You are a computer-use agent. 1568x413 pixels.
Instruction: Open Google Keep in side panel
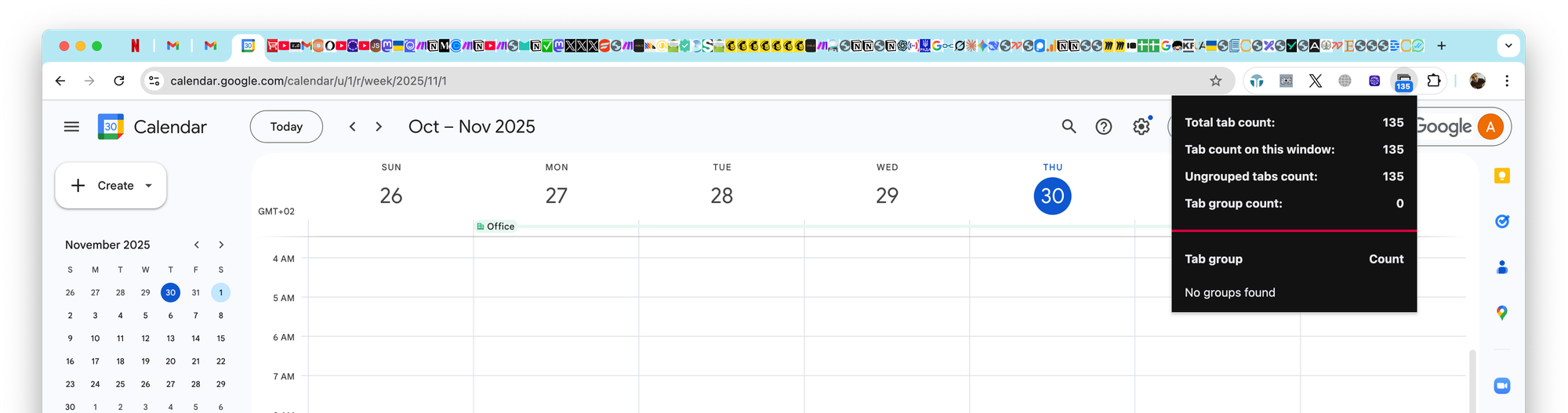(1501, 176)
